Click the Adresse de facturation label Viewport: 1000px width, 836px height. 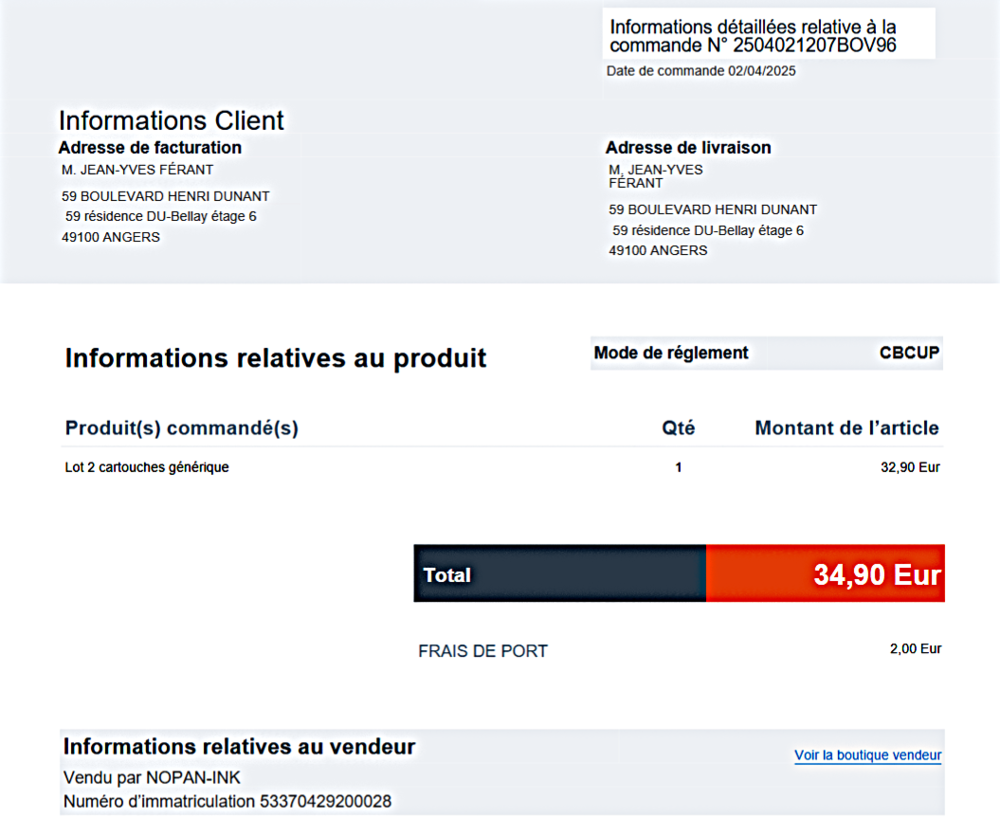150,147
